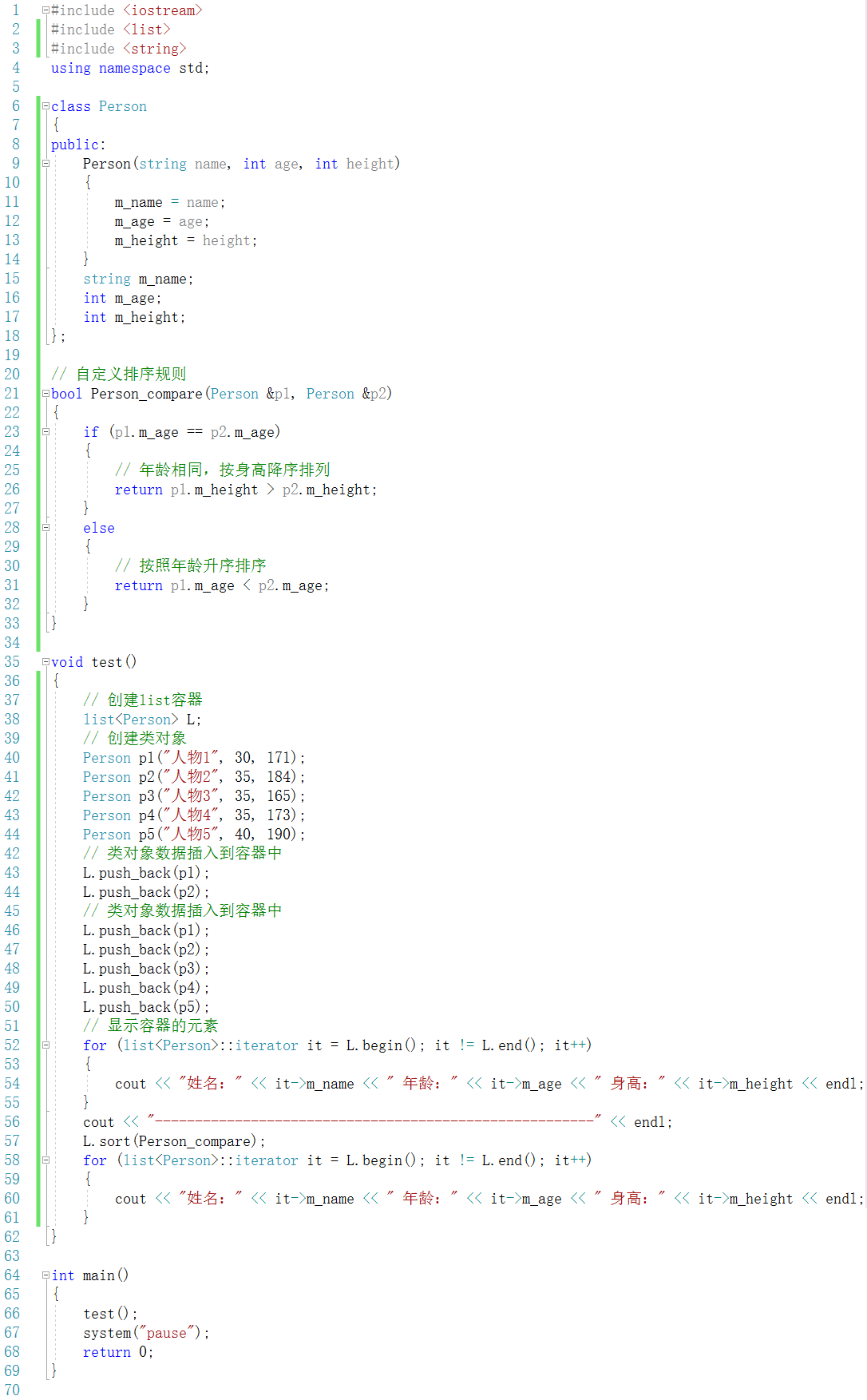
Task: Click the 'L.sort(Person_compare);' statement
Action: point(174,1141)
